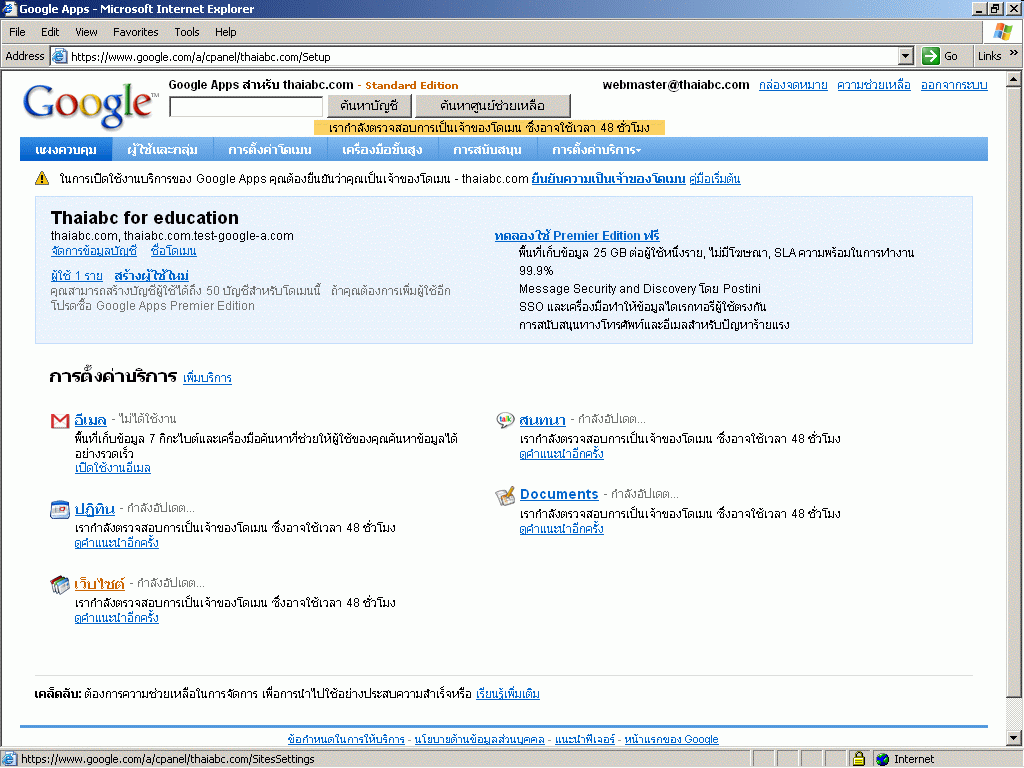Click the account search text field
This screenshot has width=1024, height=768.
pos(246,106)
